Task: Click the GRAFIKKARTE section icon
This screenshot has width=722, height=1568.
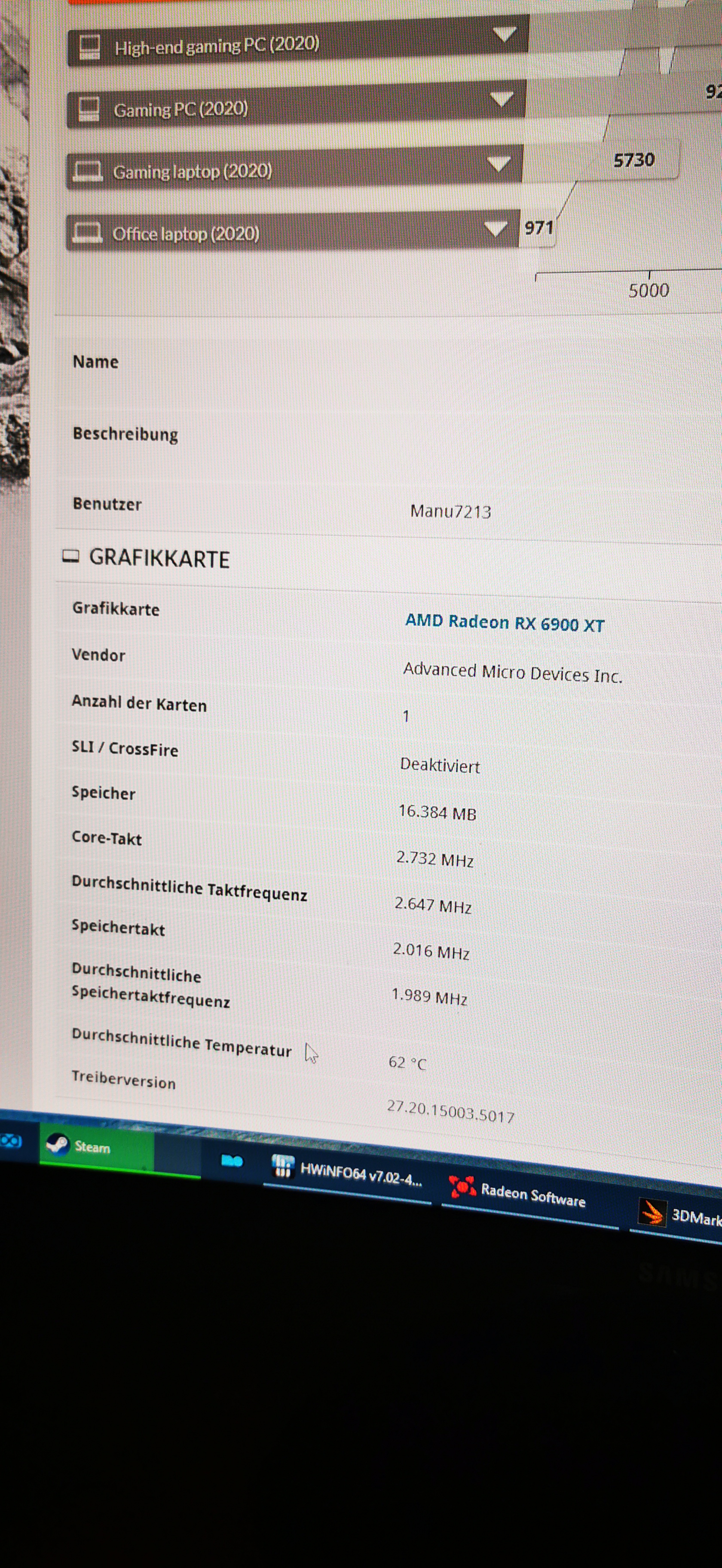Action: click(70, 556)
